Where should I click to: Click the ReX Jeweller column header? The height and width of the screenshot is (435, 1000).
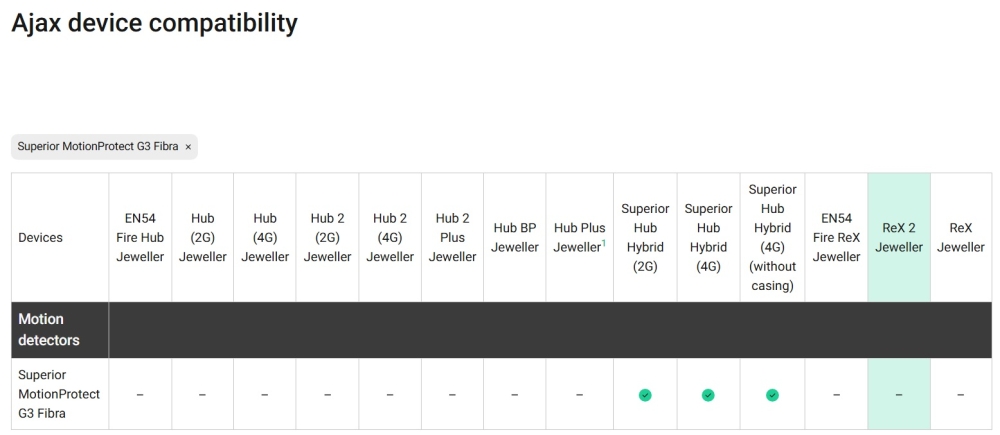point(961,238)
